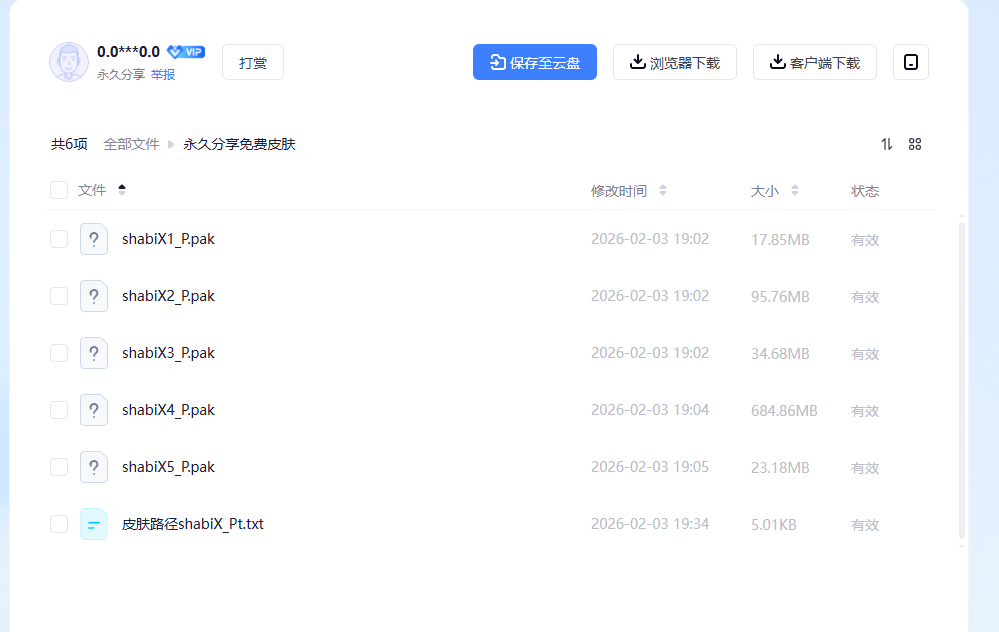Open the 全部文件 breadcrumb
The width and height of the screenshot is (999, 632).
(131, 144)
